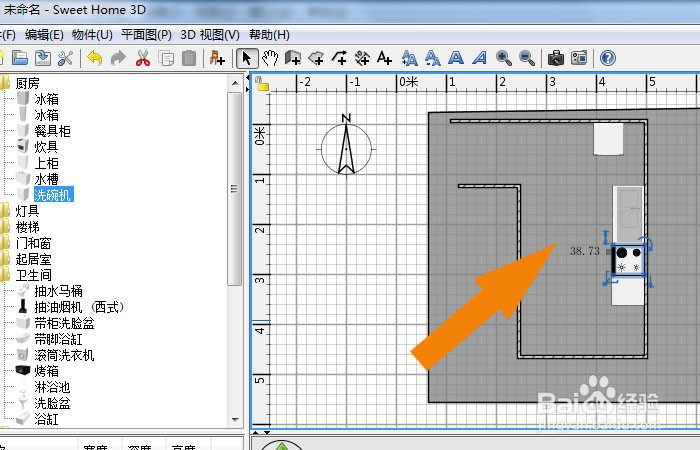Viewport: 700px width, 450px height.
Task: Zoom out of the plan
Action: click(527, 58)
